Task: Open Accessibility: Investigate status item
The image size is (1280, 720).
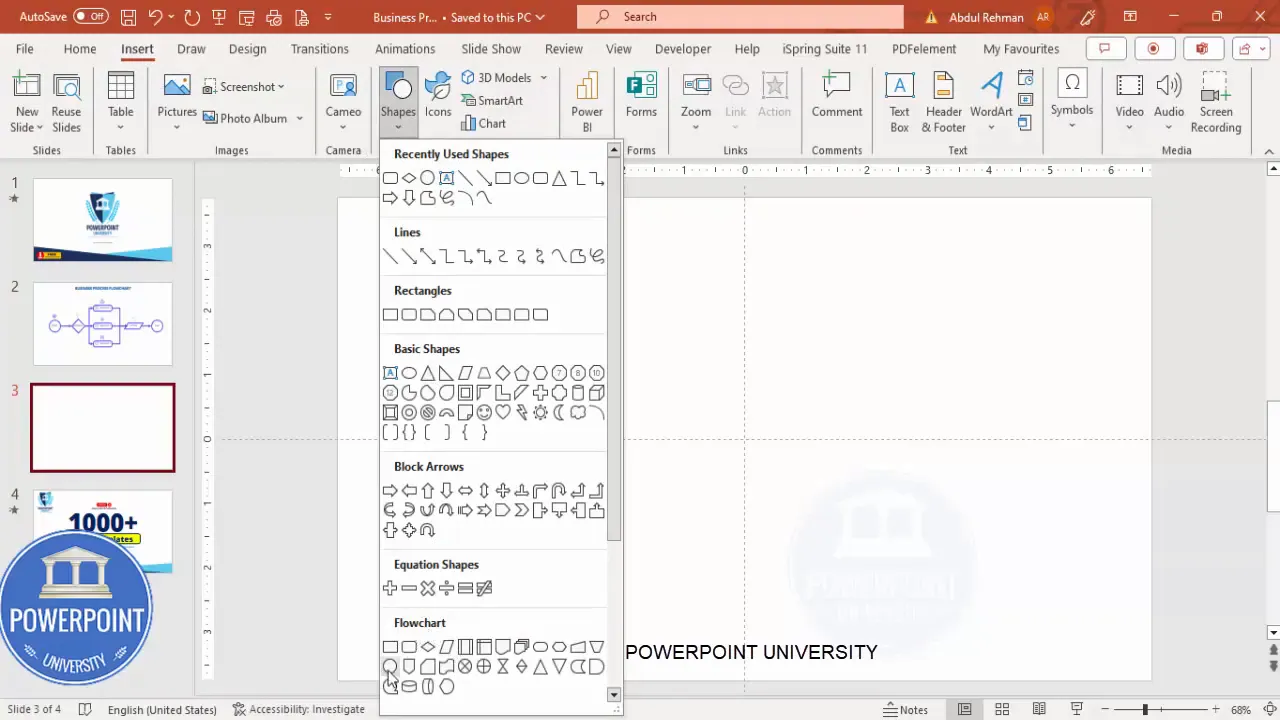Action: click(x=299, y=709)
